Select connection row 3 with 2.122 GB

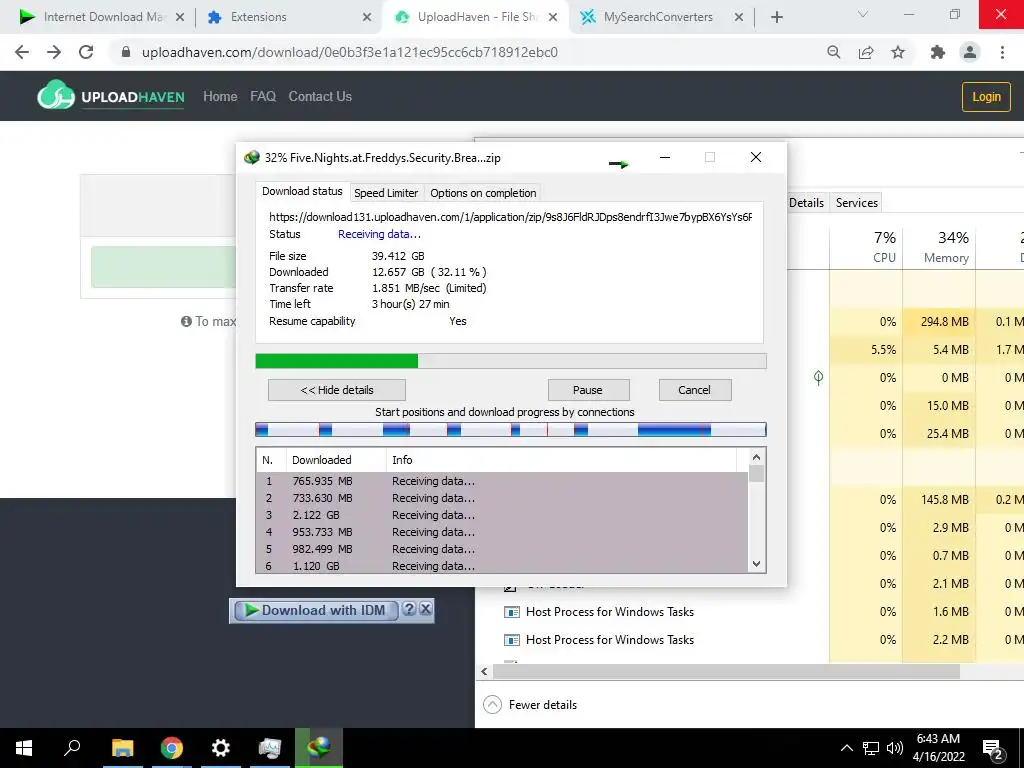click(502, 515)
